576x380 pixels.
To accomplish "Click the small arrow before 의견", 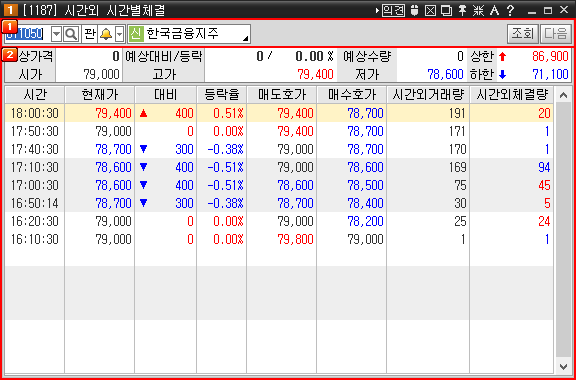I will click(x=377, y=10).
